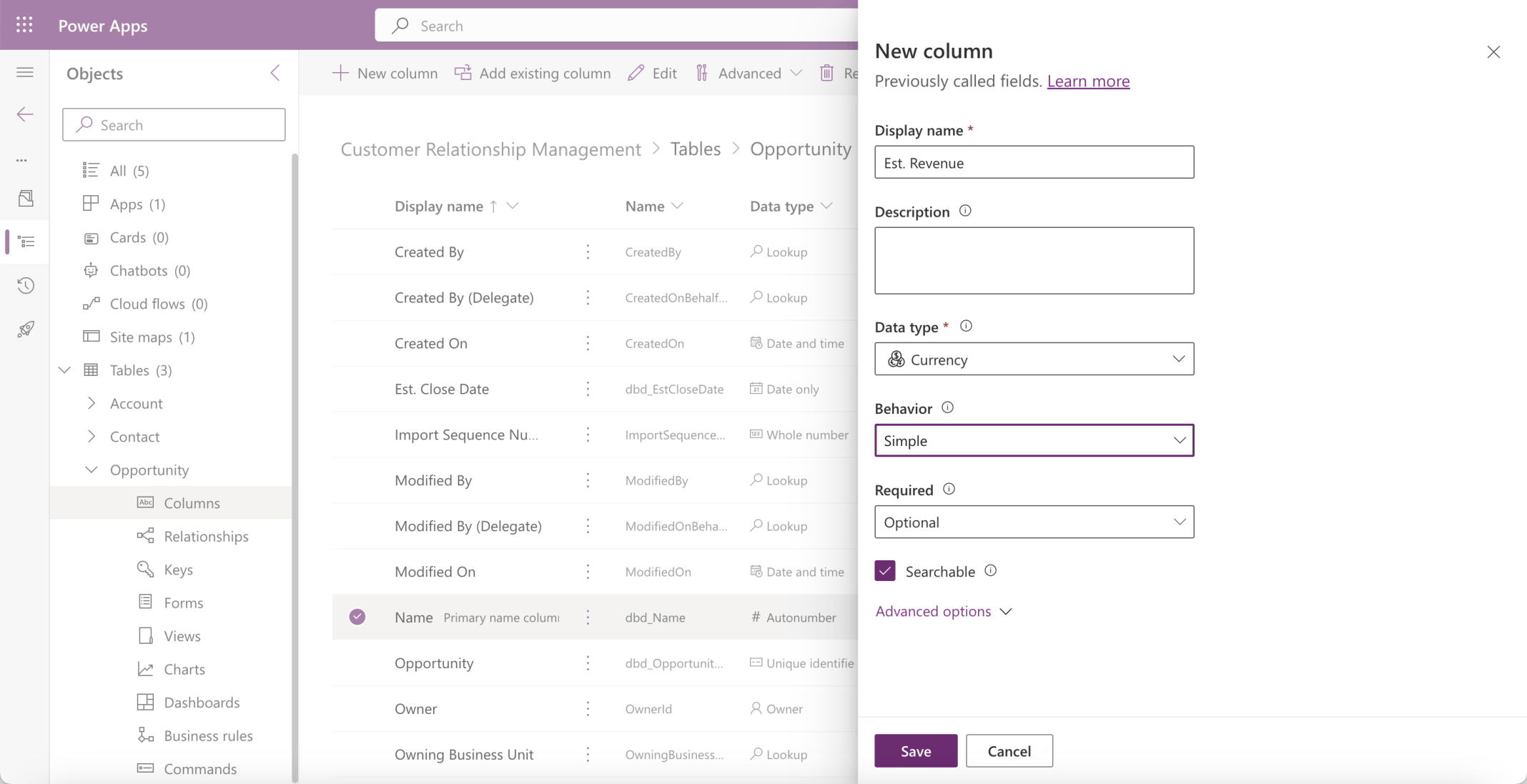Viewport: 1527px width, 784px height.
Task: Disable the Searchable checkbox
Action: 884,571
